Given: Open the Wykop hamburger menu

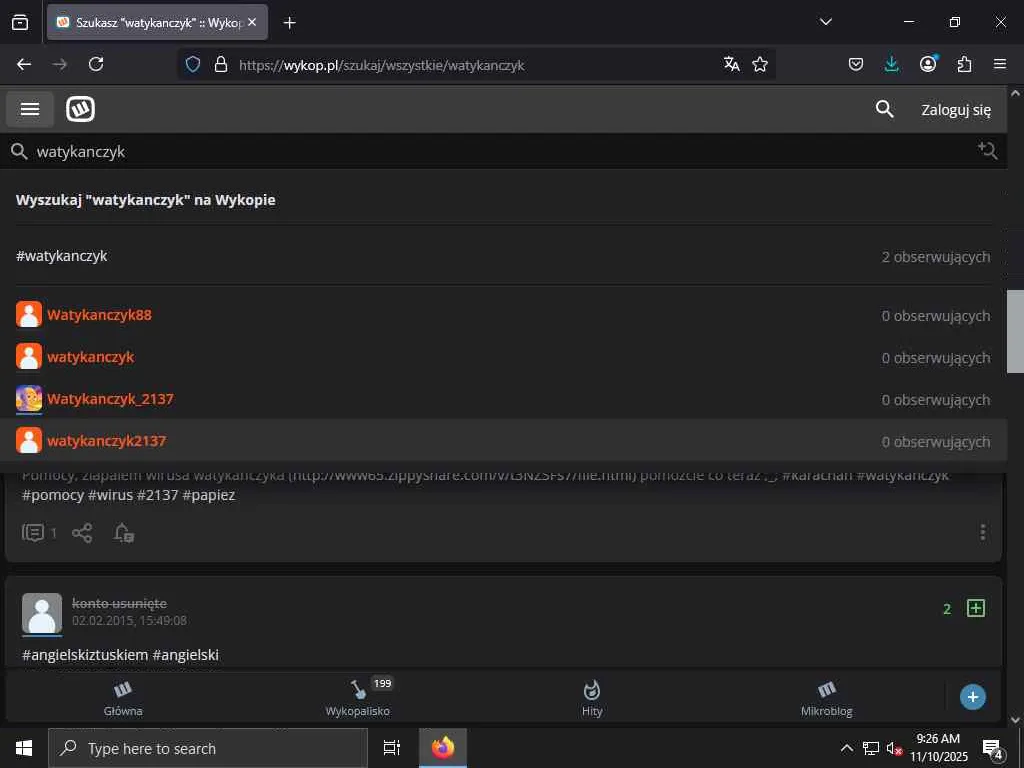Looking at the screenshot, I should [30, 109].
